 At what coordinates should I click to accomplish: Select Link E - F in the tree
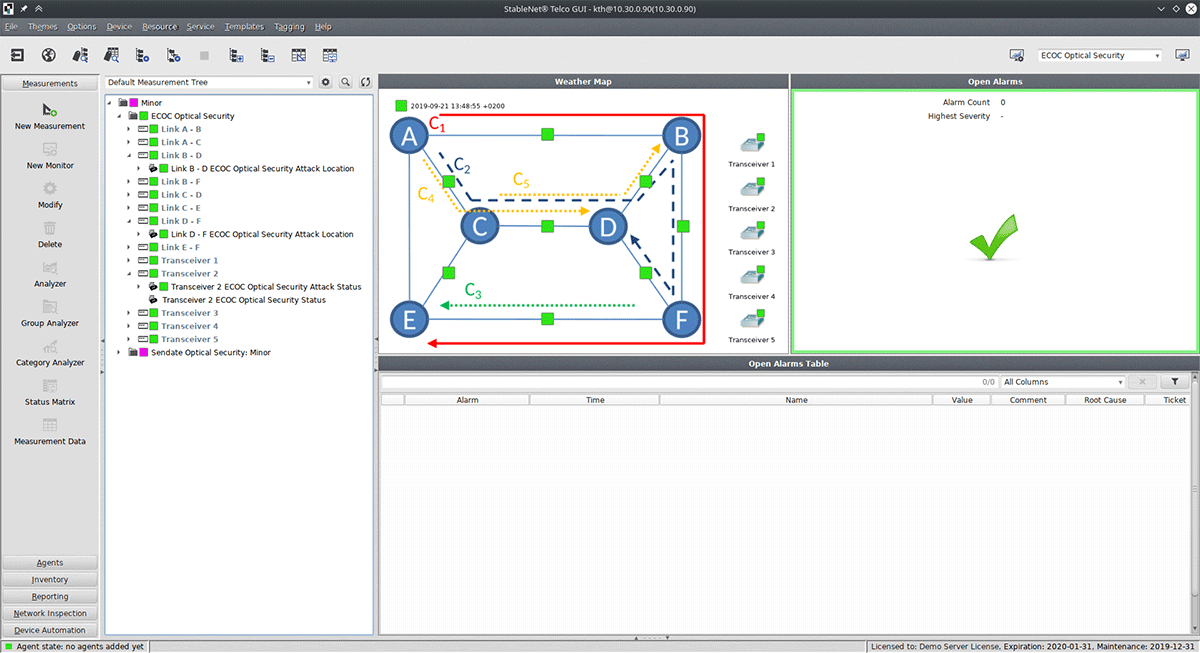point(180,247)
